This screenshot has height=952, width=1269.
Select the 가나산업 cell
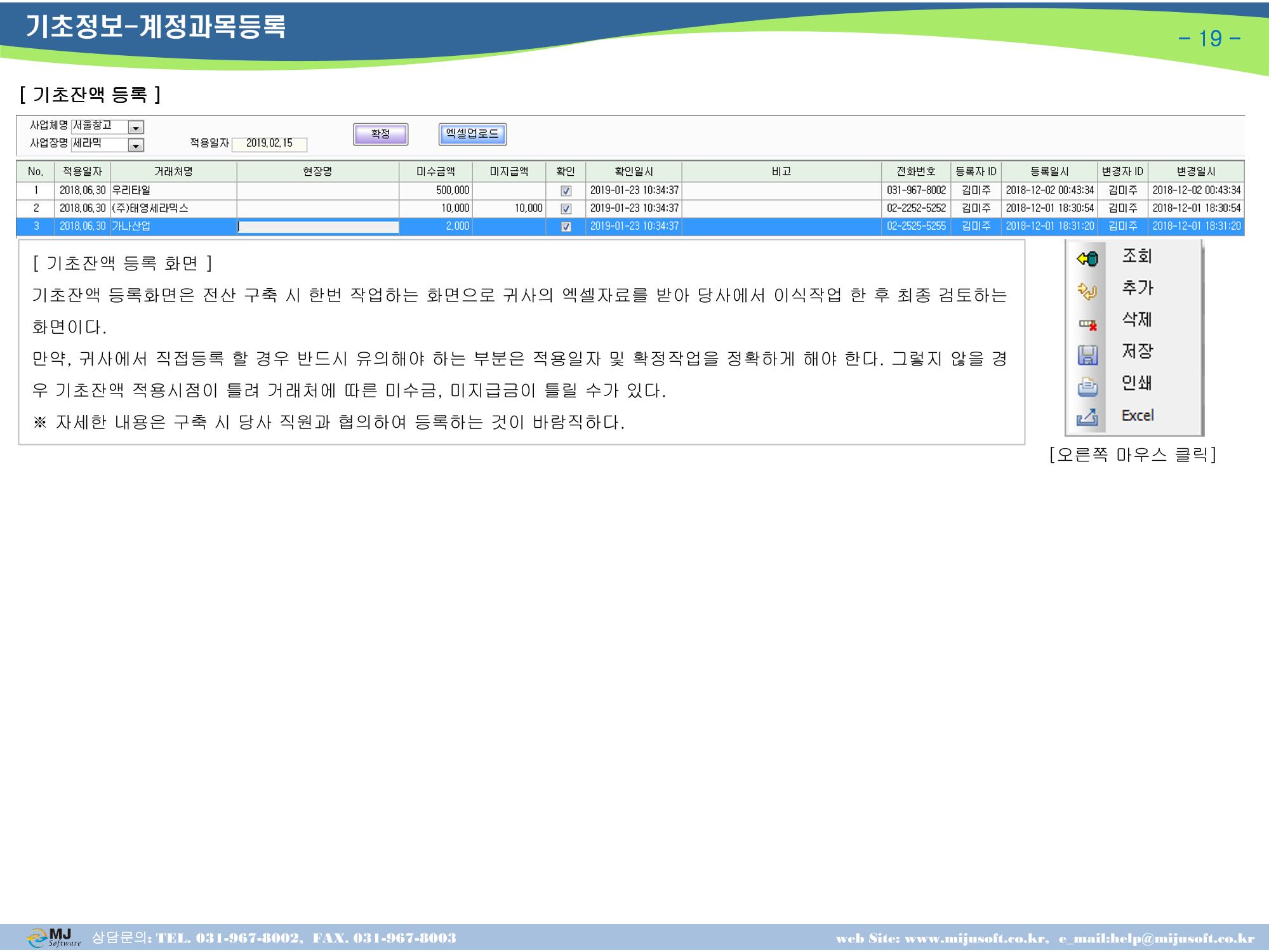tap(173, 227)
